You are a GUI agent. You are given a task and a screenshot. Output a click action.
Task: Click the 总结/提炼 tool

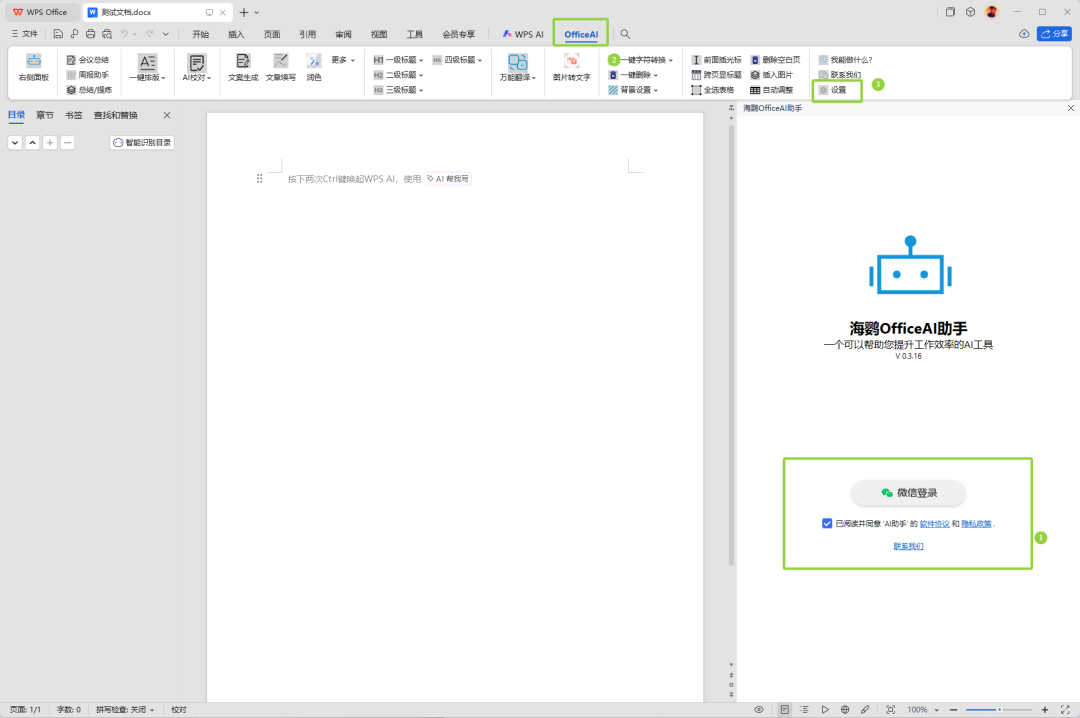click(x=90, y=90)
